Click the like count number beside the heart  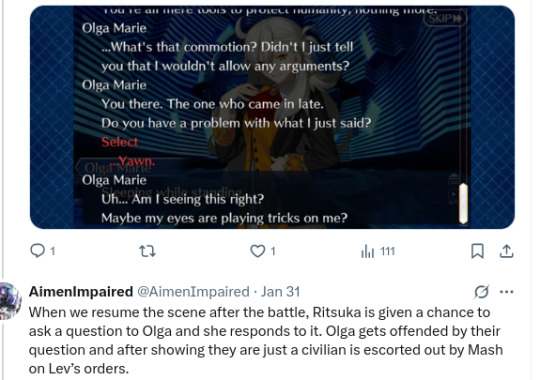point(273,251)
